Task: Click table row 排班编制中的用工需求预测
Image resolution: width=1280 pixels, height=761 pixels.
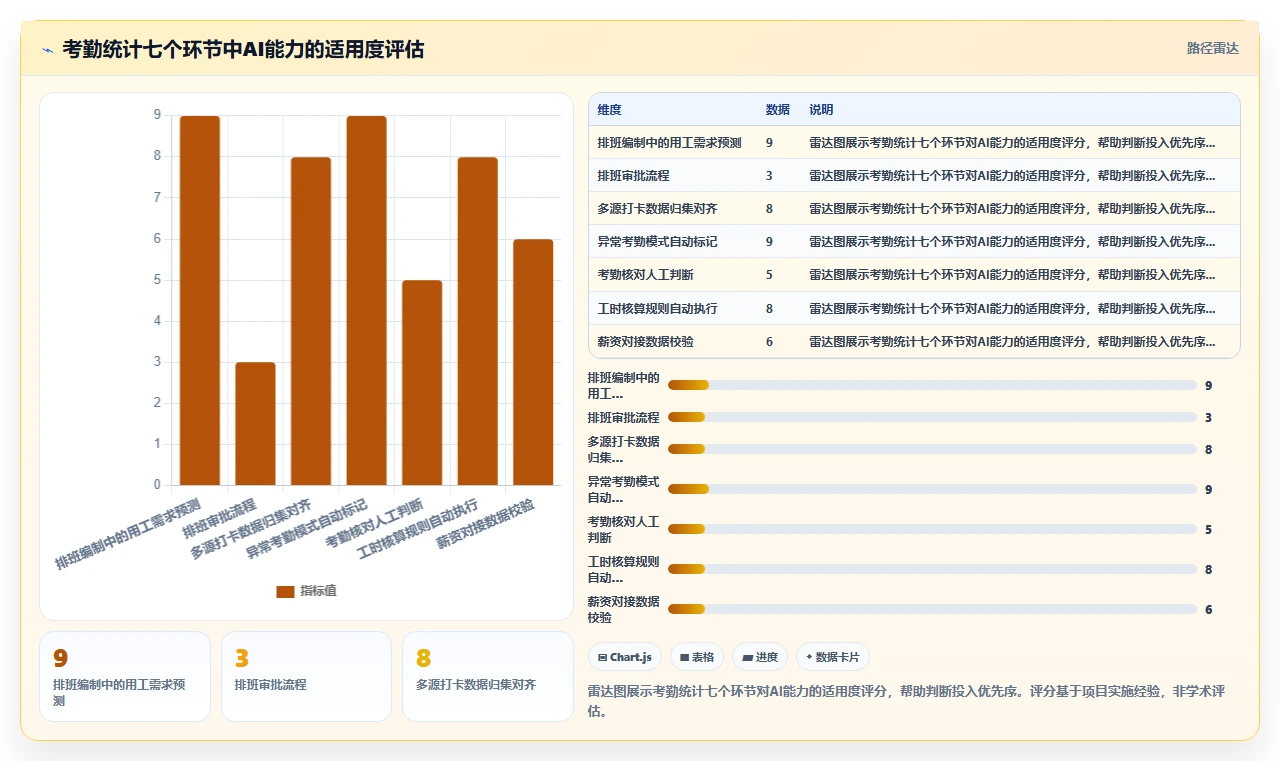Action: pyautogui.click(x=914, y=143)
